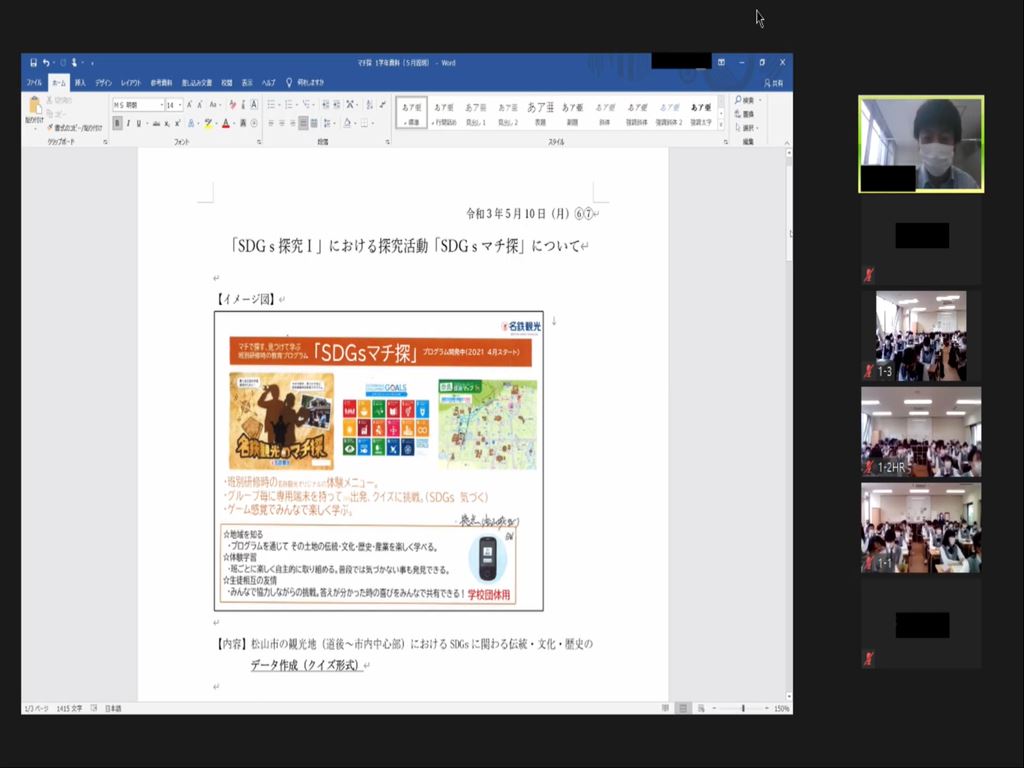Image resolution: width=1024 pixels, height=768 pixels.
Task: Align text right
Action: pos(293,123)
